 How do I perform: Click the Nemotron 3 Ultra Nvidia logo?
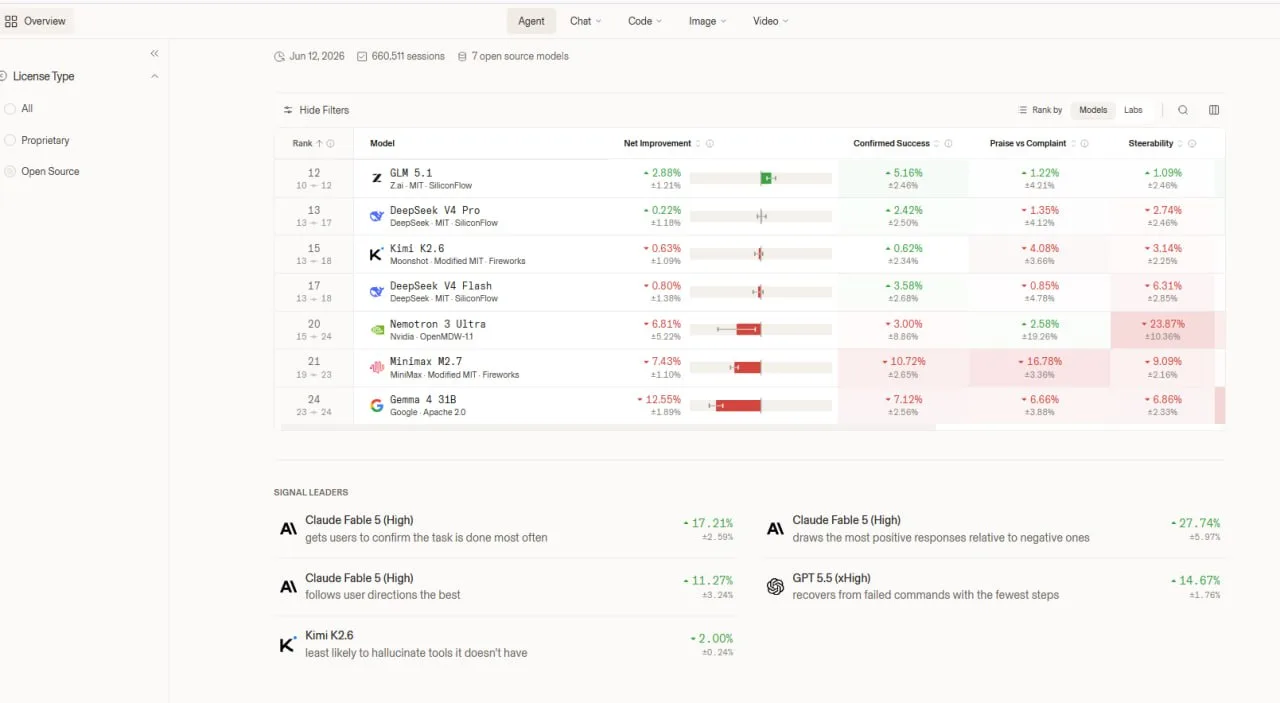click(377, 329)
